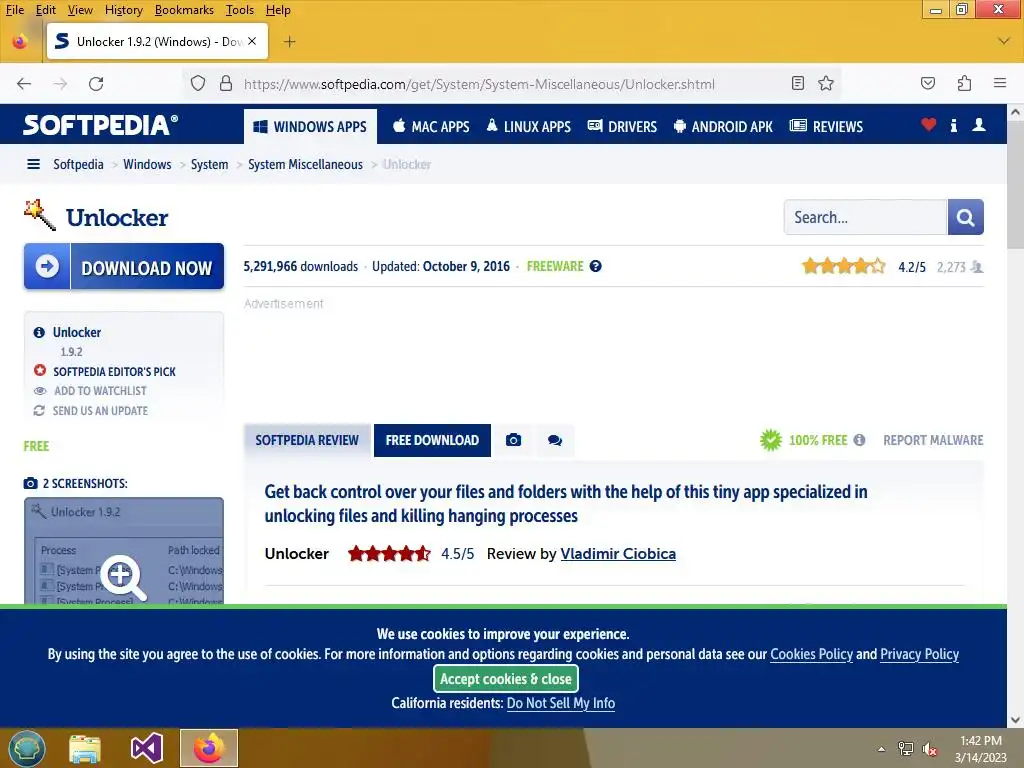Click into the Search field
The height and width of the screenshot is (768, 1024).
coord(865,217)
